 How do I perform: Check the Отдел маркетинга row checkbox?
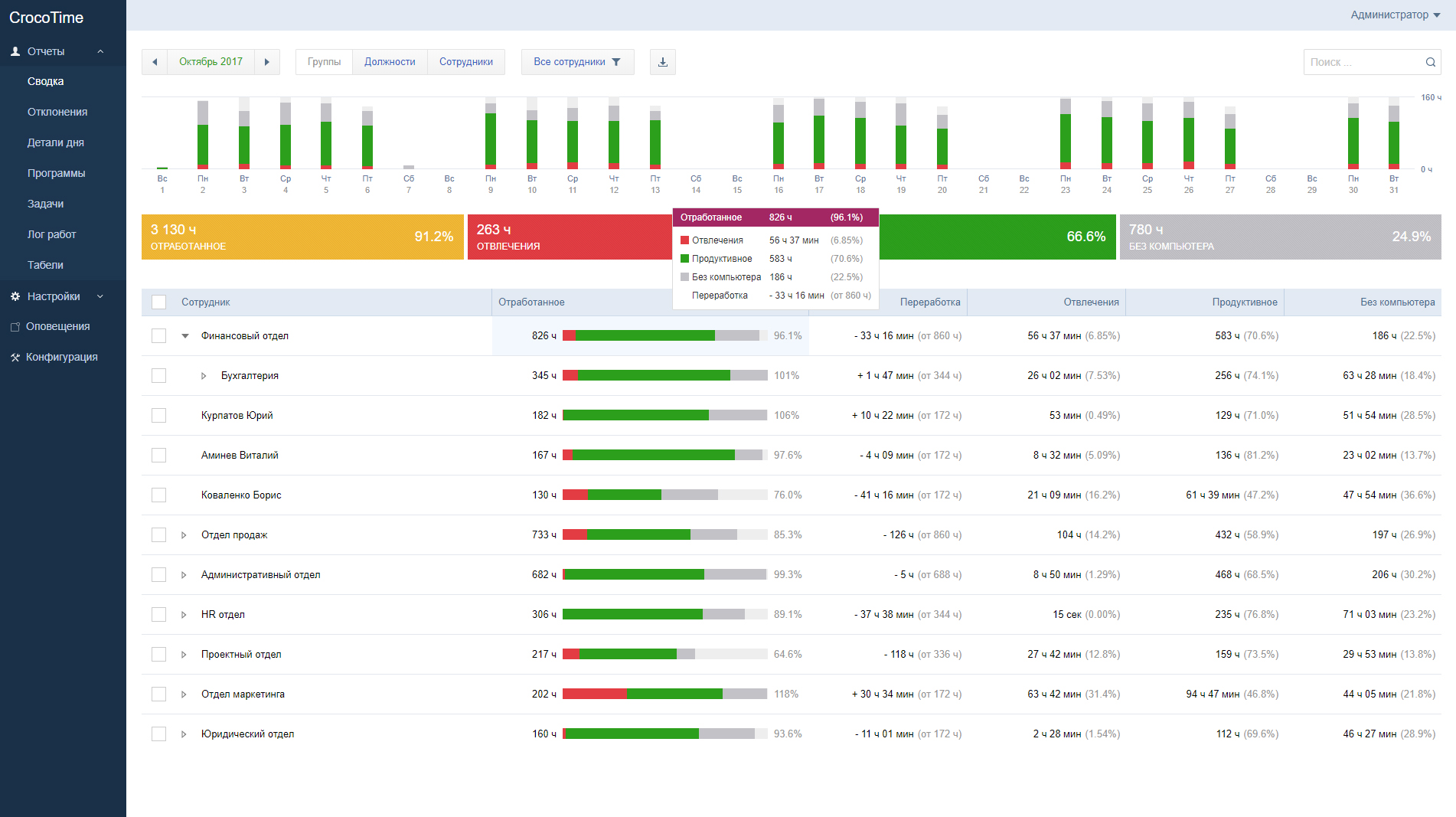pyautogui.click(x=159, y=694)
